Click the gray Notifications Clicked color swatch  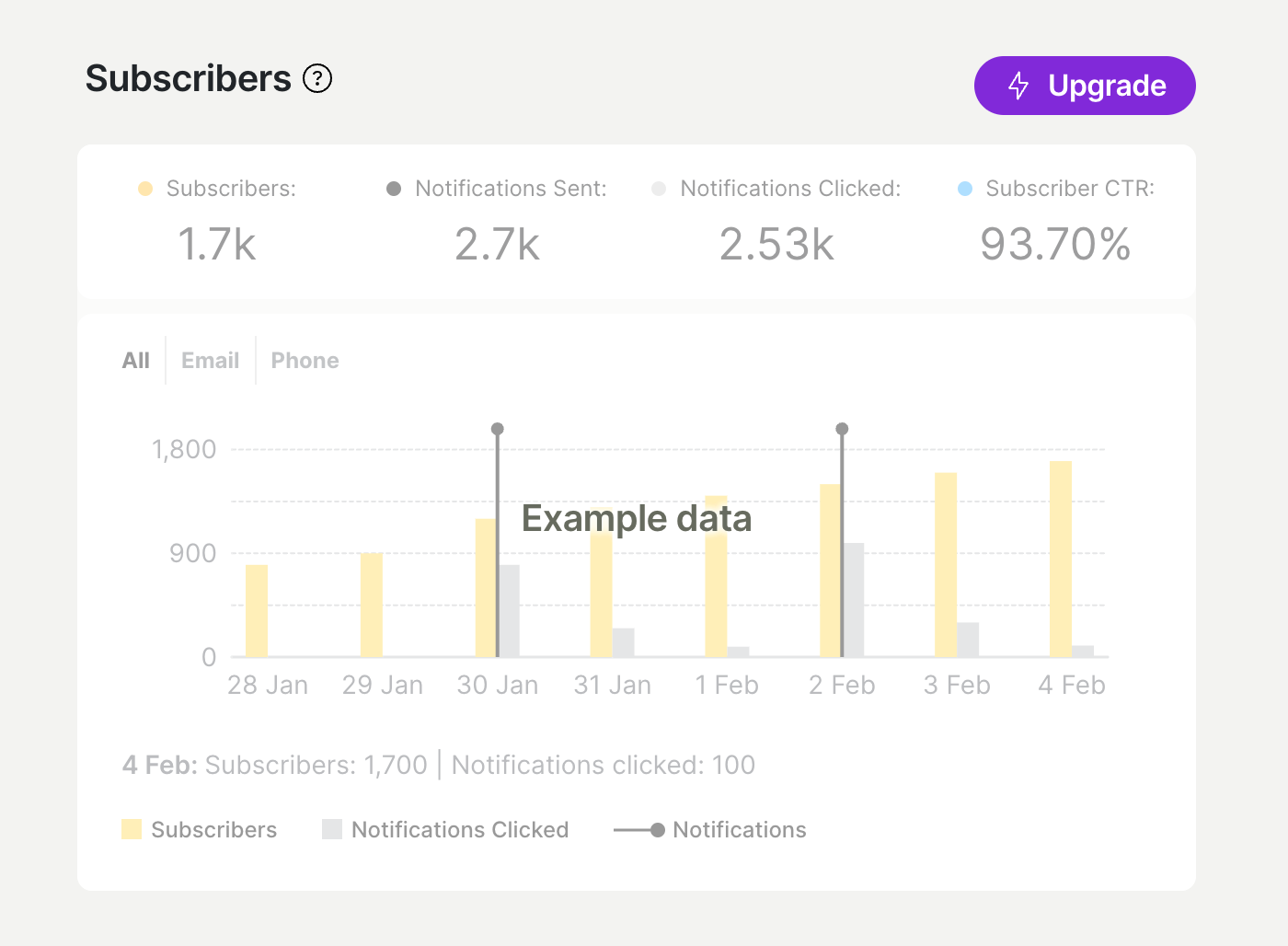(x=331, y=829)
